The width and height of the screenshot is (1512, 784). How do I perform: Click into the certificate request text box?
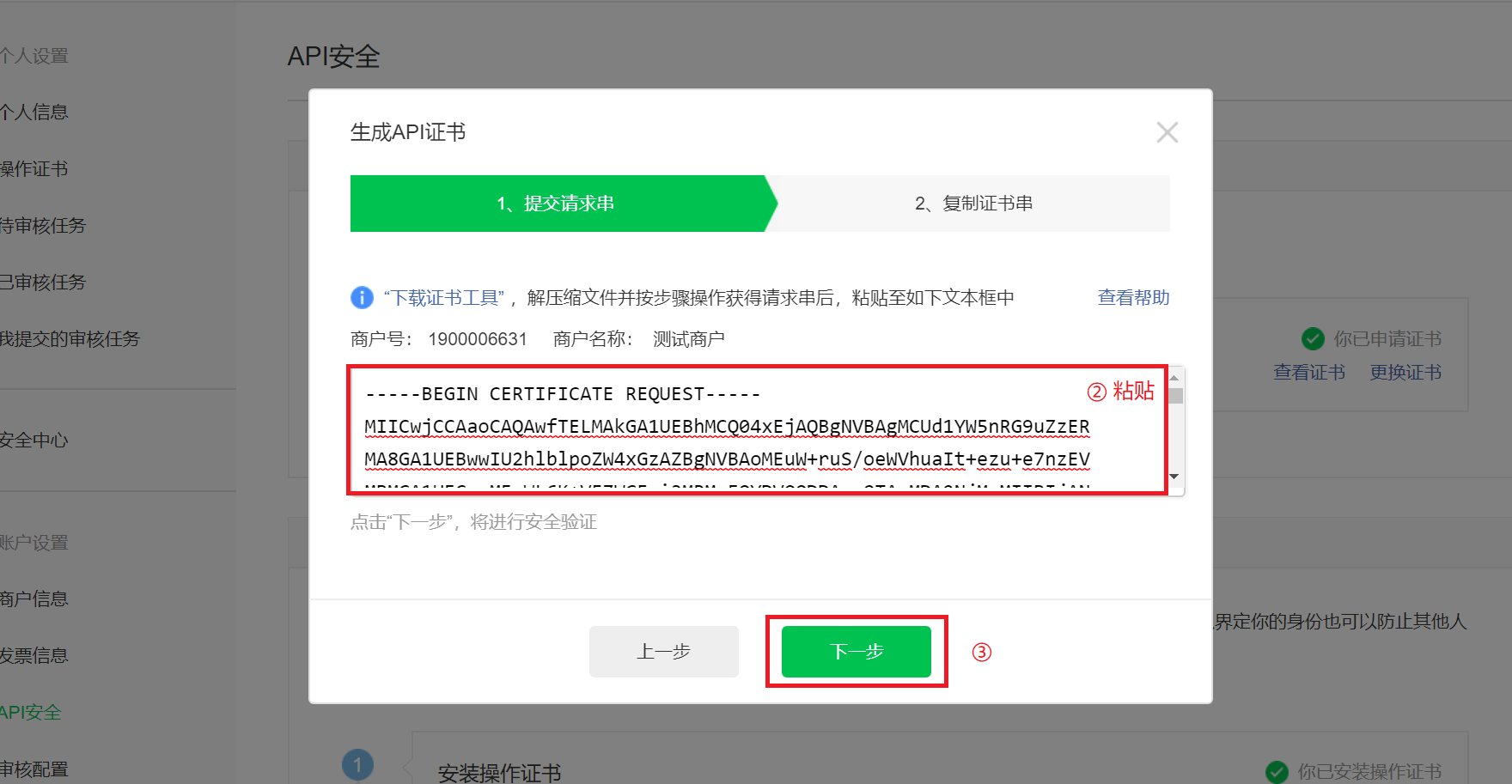pos(722,429)
